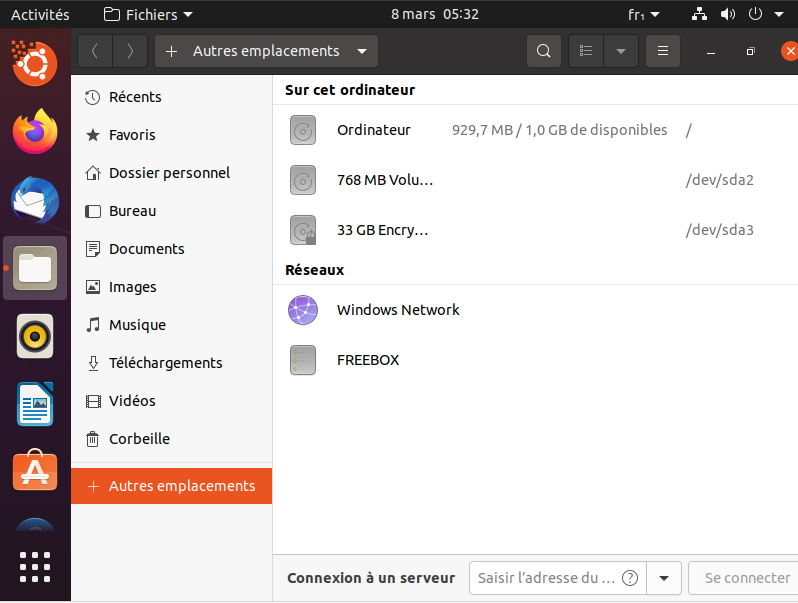This screenshot has height=603, width=798.
Task: Click the search magnifier icon in toolbar
Action: click(x=543, y=51)
